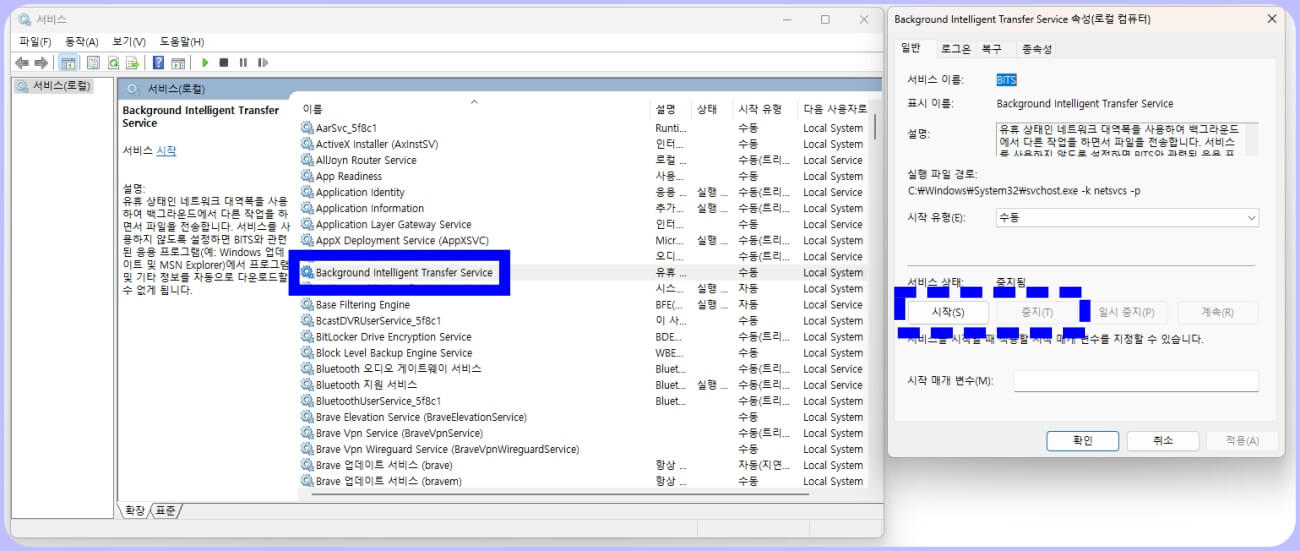Click the gear icon of Base Filtering Engine
Viewport: 1300px width, 551px height.
(x=307, y=304)
